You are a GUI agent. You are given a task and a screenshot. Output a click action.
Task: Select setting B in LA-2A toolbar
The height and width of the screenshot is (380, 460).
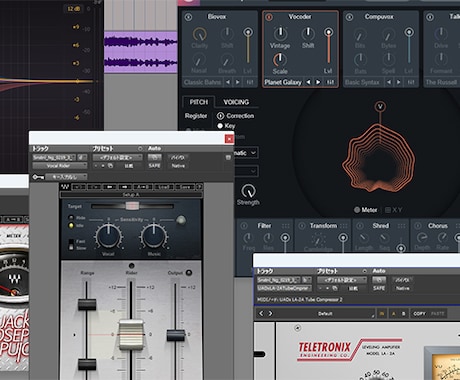(403, 314)
